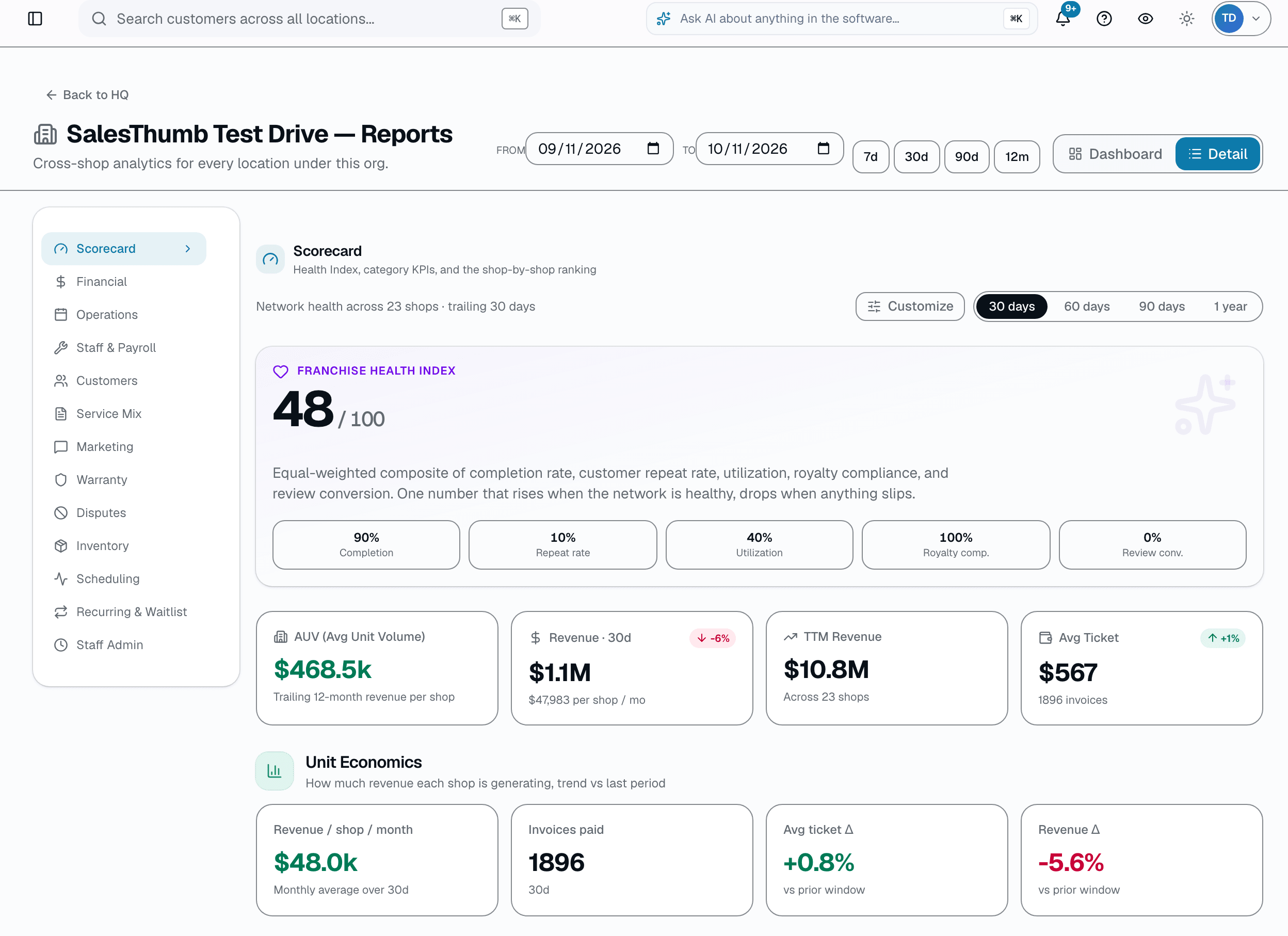Select the 90 days window

(1162, 306)
